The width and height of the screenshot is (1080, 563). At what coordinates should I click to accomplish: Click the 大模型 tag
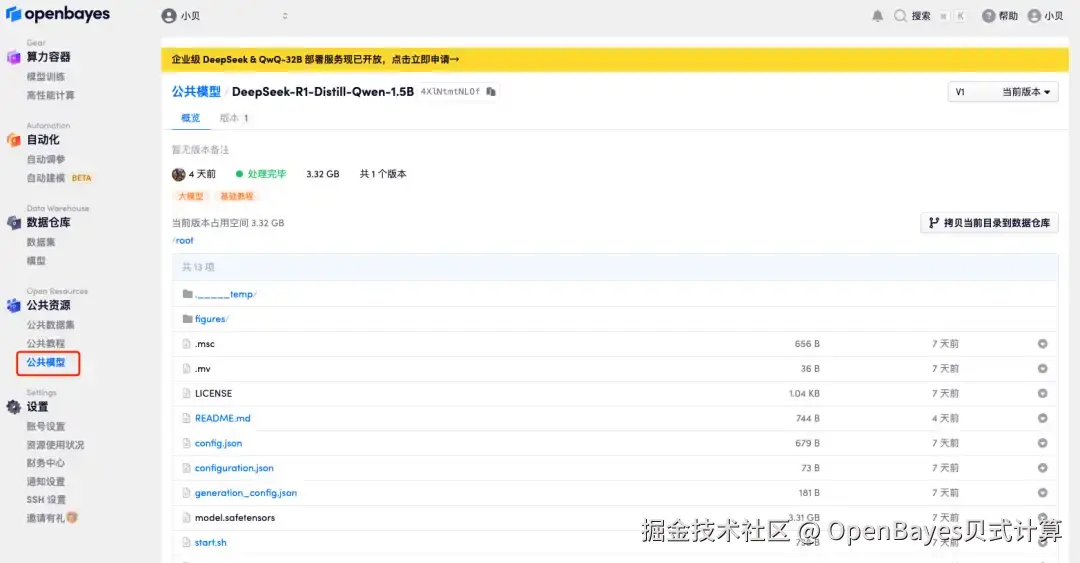point(191,196)
